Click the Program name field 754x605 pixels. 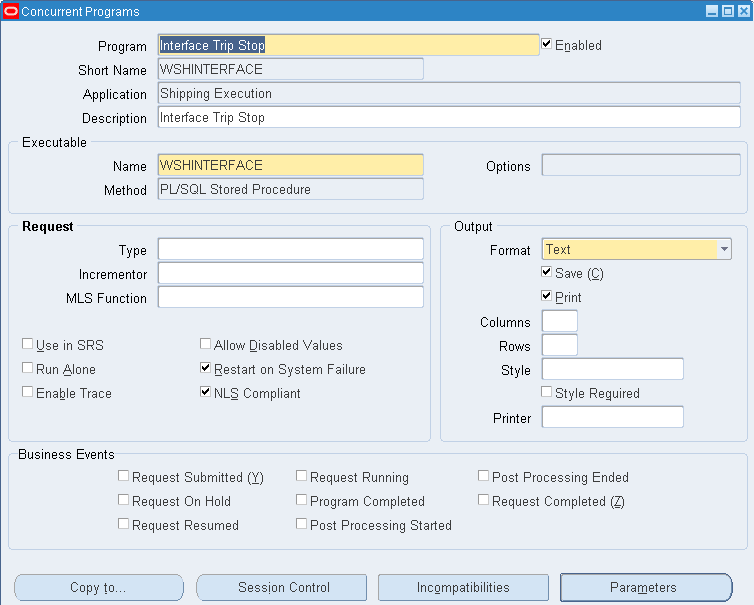[349, 45]
